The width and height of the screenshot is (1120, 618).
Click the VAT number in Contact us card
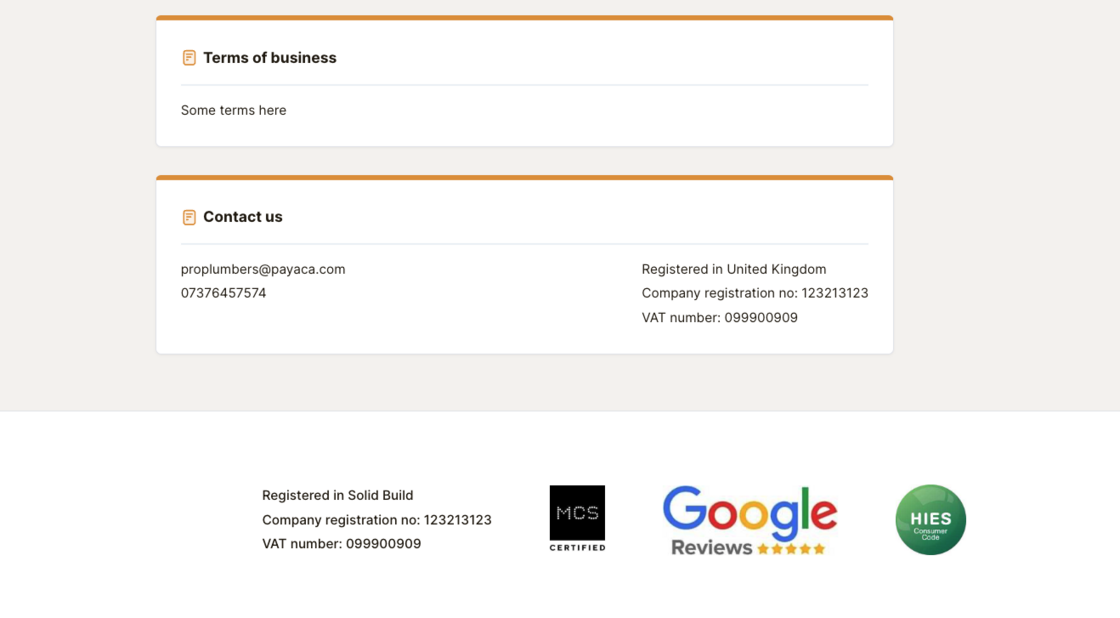click(720, 318)
